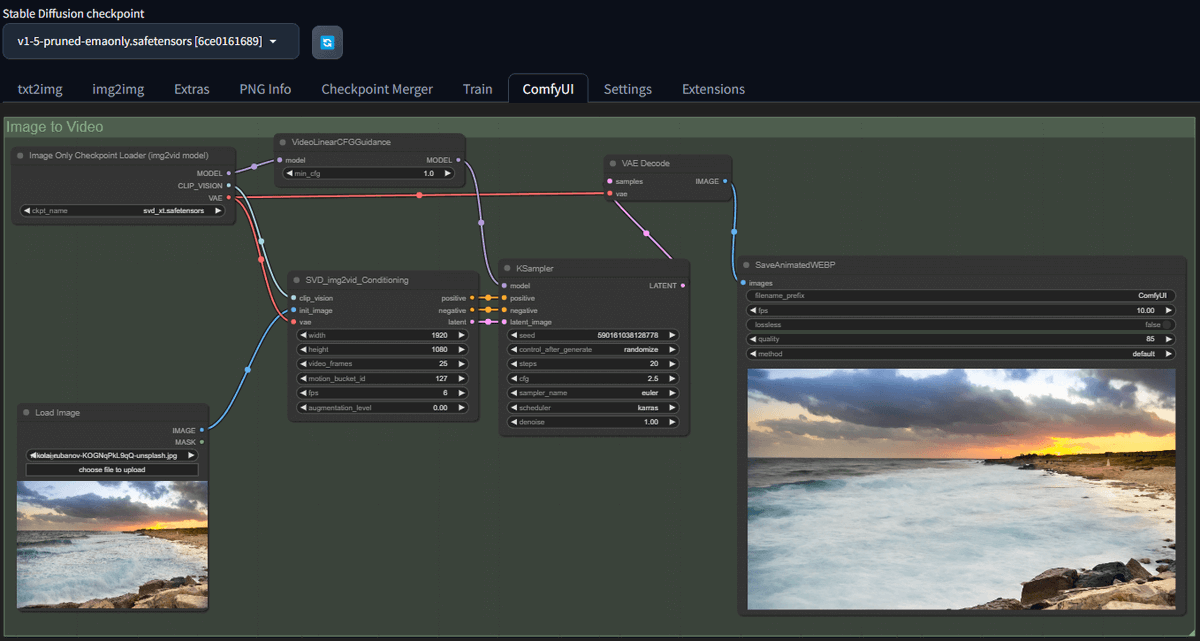Collapse the SVD_img2vid_Conditioning node circle
This screenshot has width=1200, height=641.
pos(296,280)
